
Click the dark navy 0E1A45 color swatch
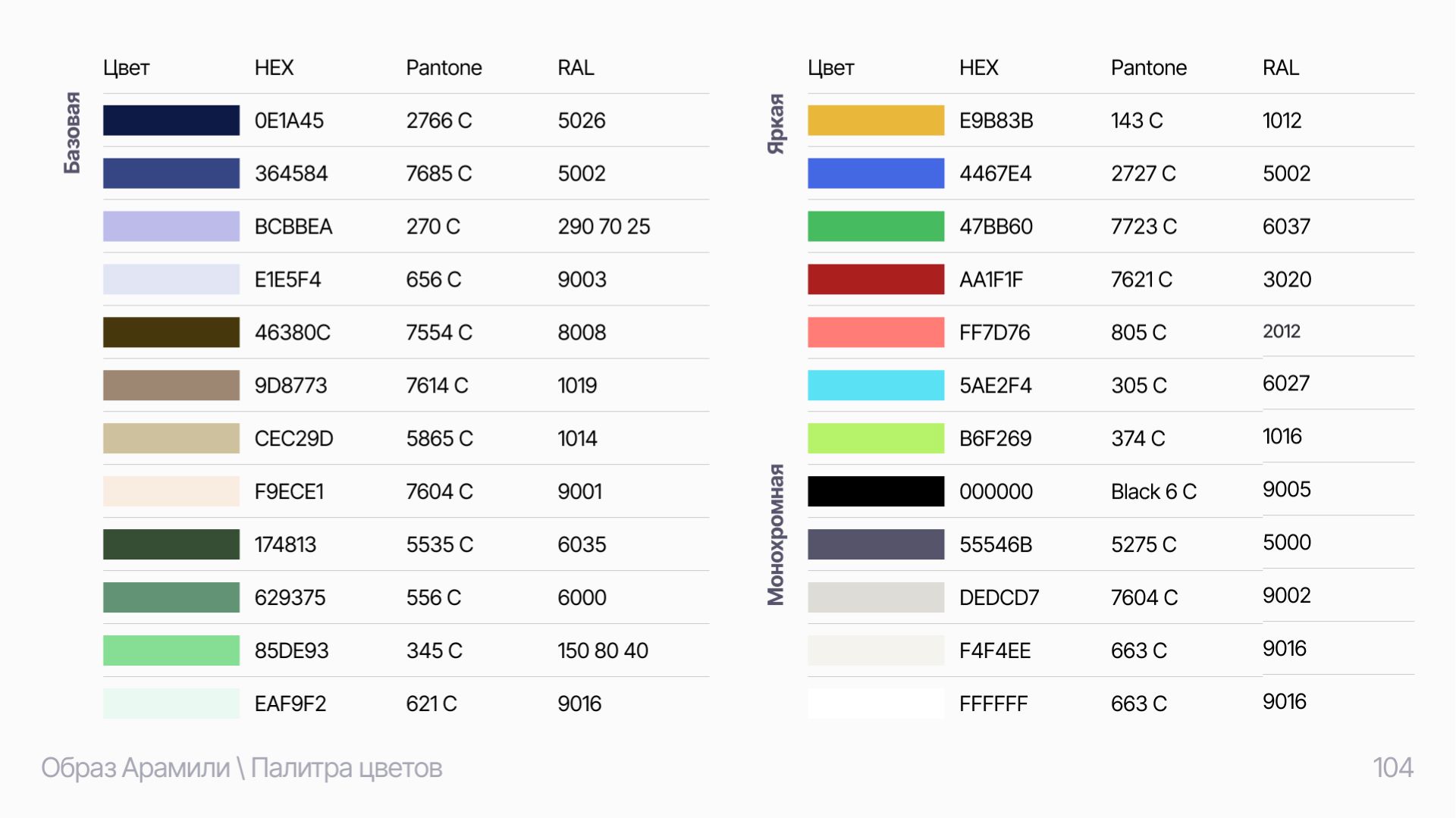[x=171, y=121]
